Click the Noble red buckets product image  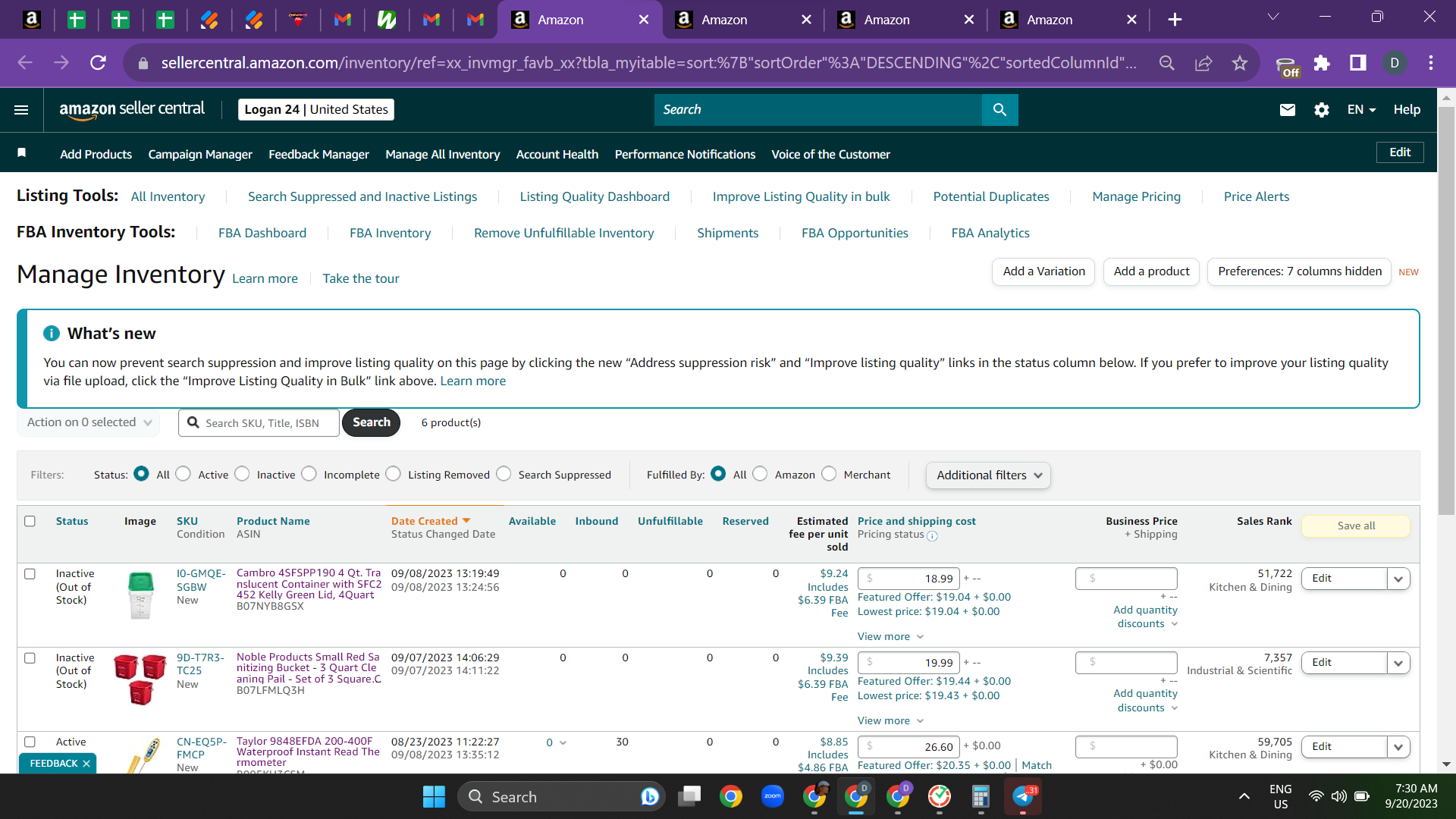tap(140, 679)
